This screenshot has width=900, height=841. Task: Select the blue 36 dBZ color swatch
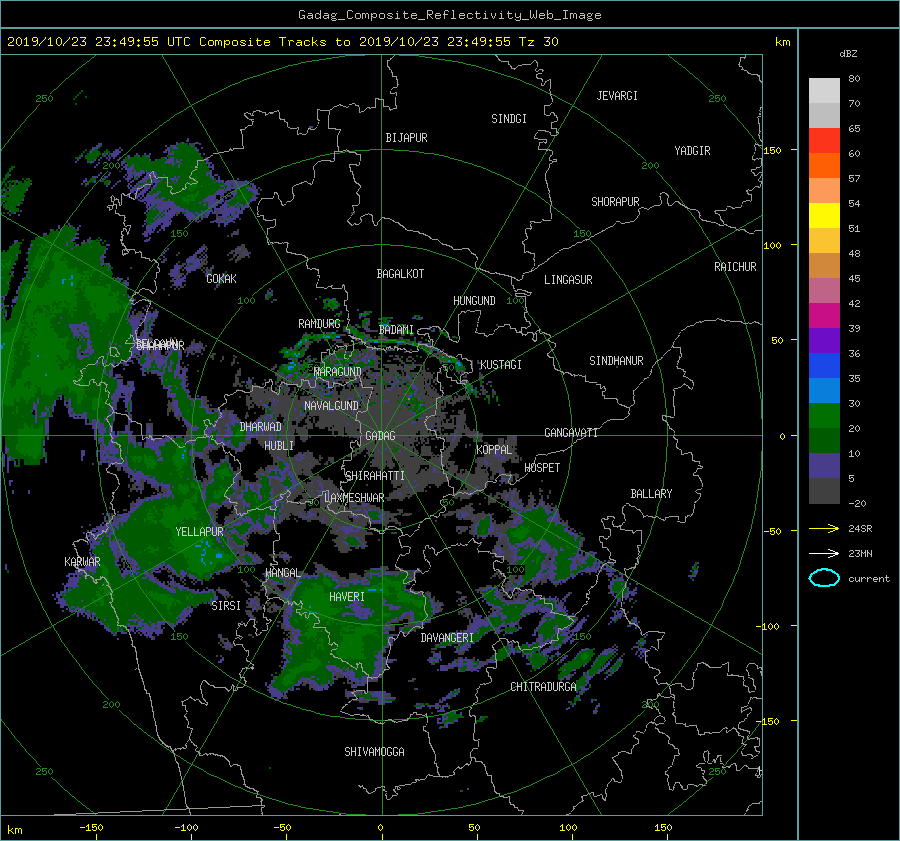(824, 365)
